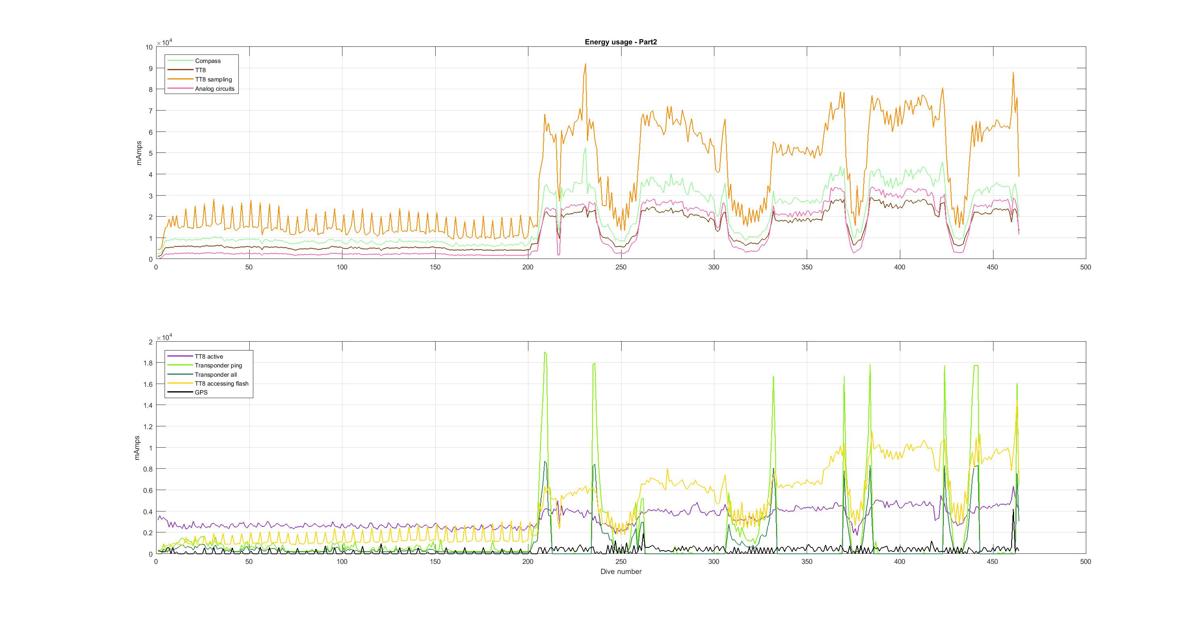The image size is (1200, 622).
Task: Click the '1.8' y-axis tick of bottom plot
Action: click(147, 363)
